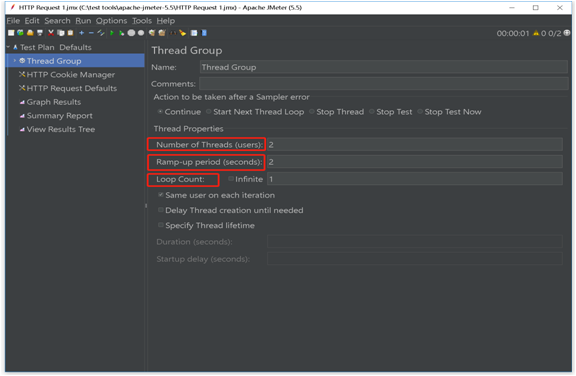This screenshot has height=376, width=576.
Task: Collapse all tree nodes with minus icon
Action: pos(91,33)
